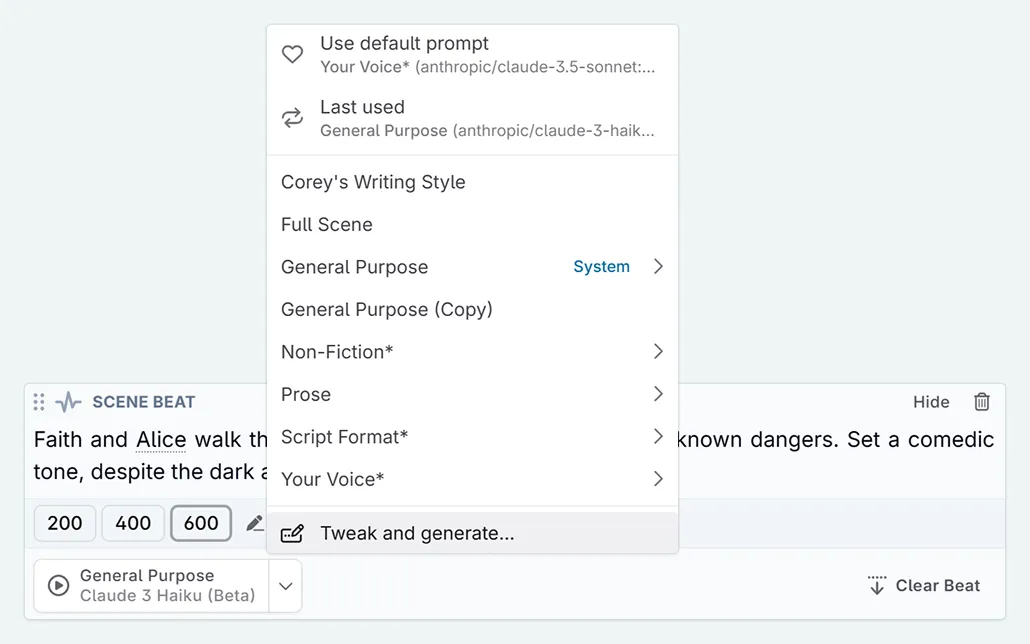Select the 200 word count option

coord(64,523)
